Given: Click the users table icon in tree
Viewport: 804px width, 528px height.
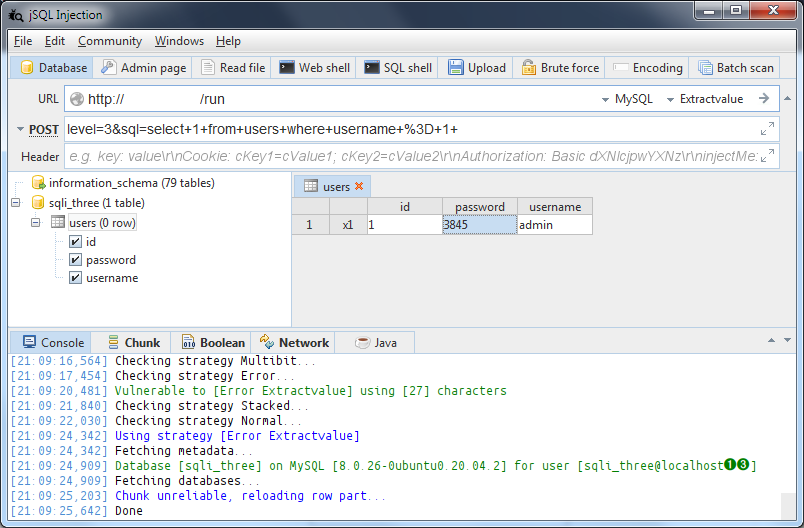Looking at the screenshot, I should 58,222.
